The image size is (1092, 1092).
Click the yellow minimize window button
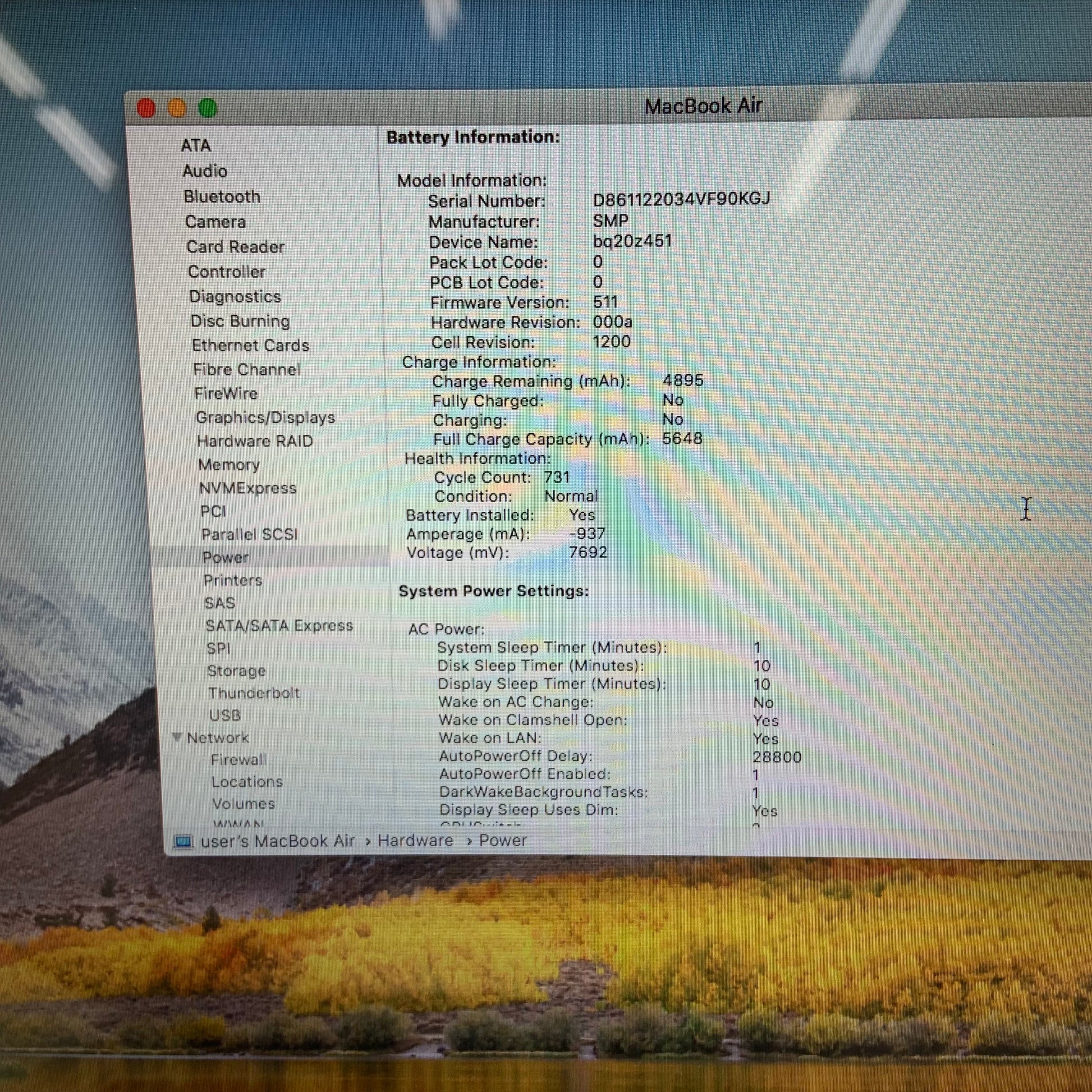(177, 108)
